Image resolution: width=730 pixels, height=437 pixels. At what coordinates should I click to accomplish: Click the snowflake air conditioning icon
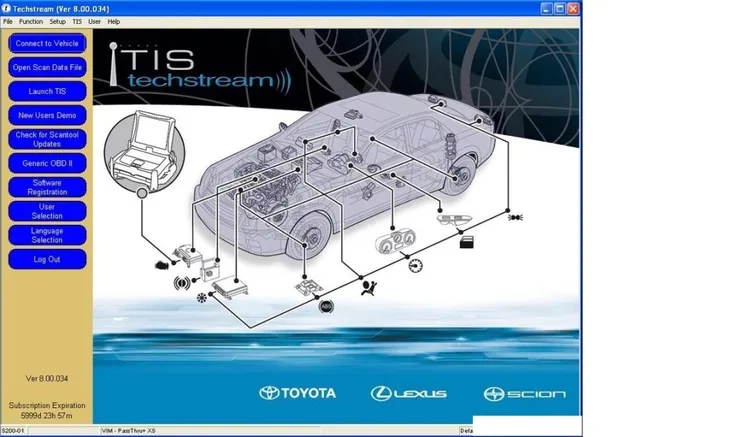202,298
